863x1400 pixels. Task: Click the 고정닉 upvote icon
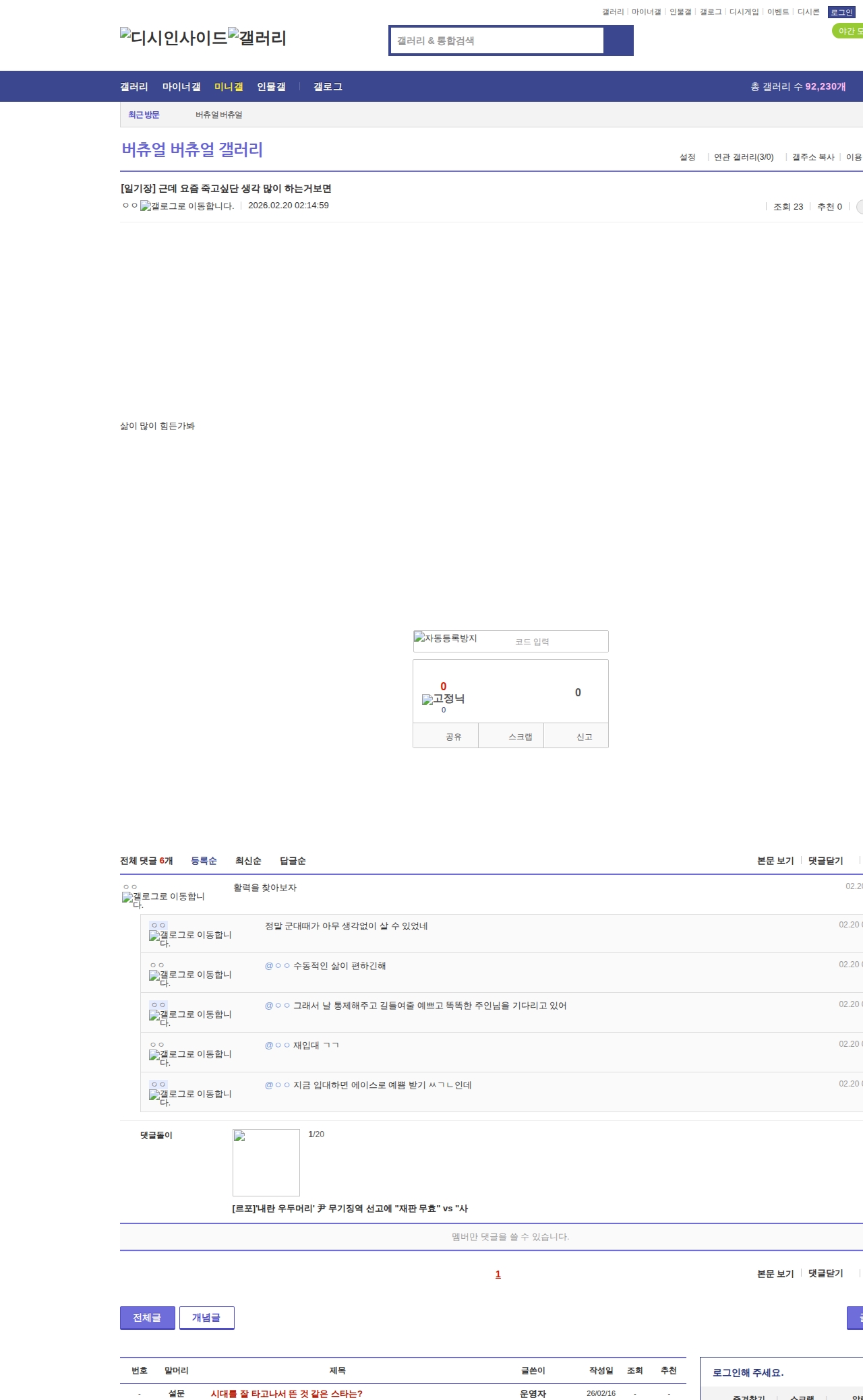tap(443, 699)
